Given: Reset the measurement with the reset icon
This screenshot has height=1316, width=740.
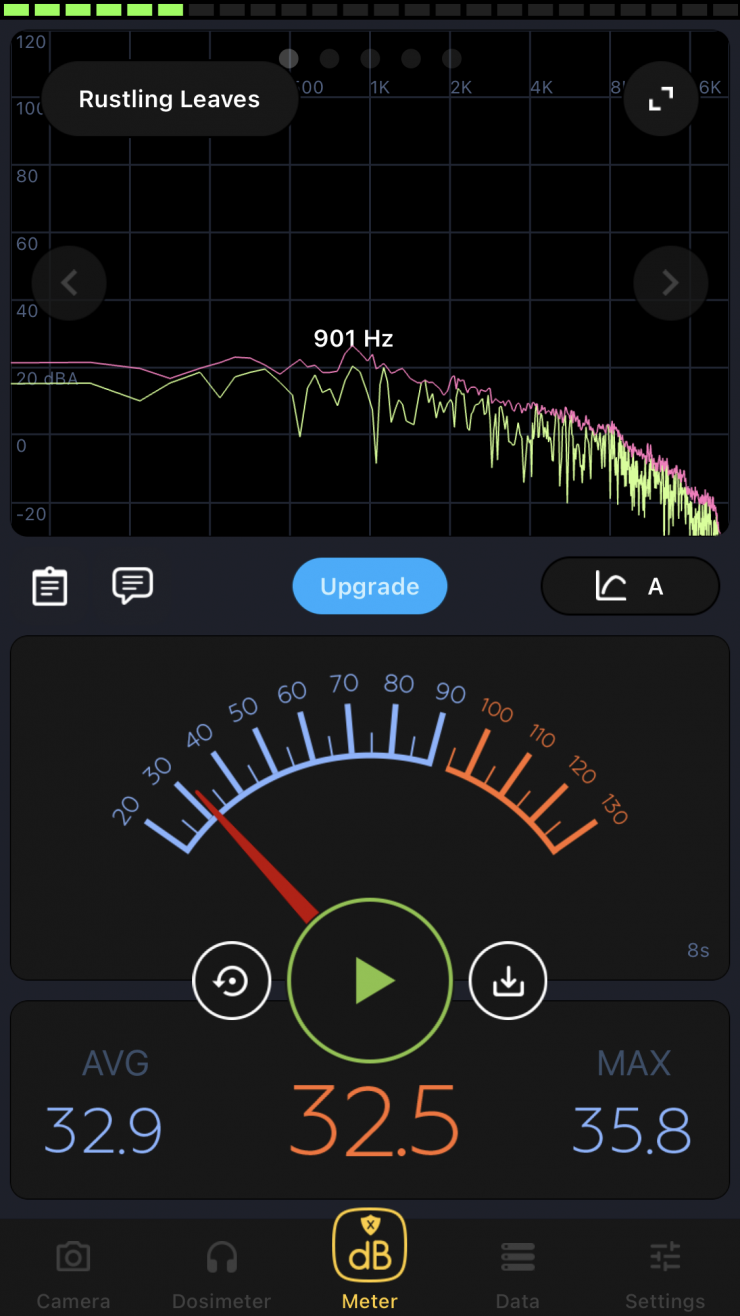Looking at the screenshot, I should [x=232, y=981].
